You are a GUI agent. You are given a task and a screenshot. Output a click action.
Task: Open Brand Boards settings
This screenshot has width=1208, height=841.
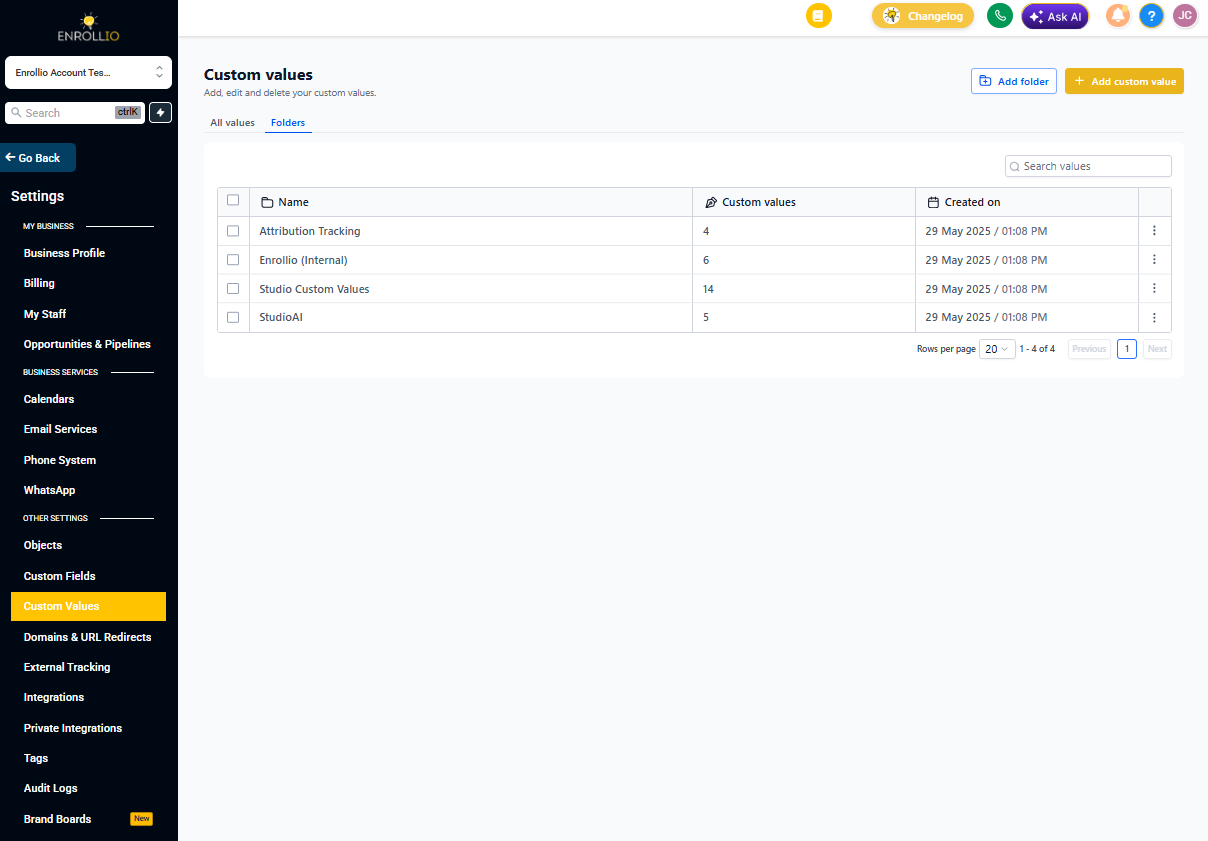58,819
